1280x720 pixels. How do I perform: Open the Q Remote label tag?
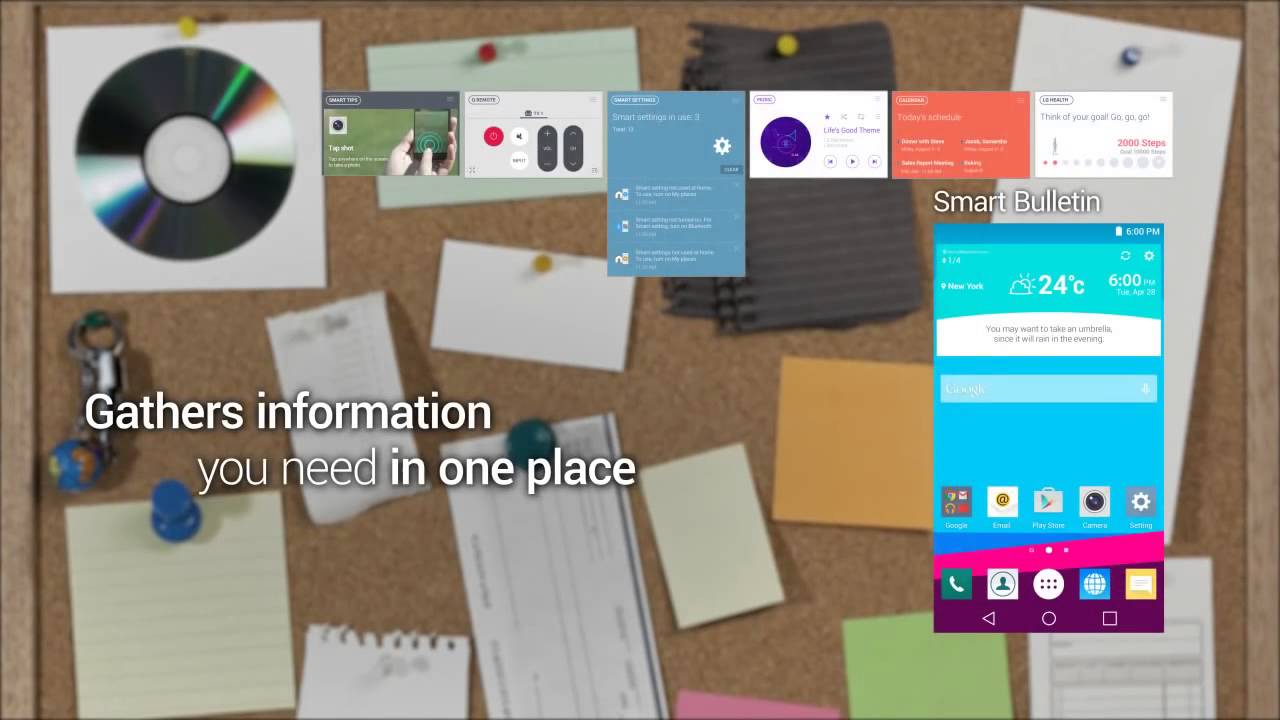pyautogui.click(x=484, y=100)
